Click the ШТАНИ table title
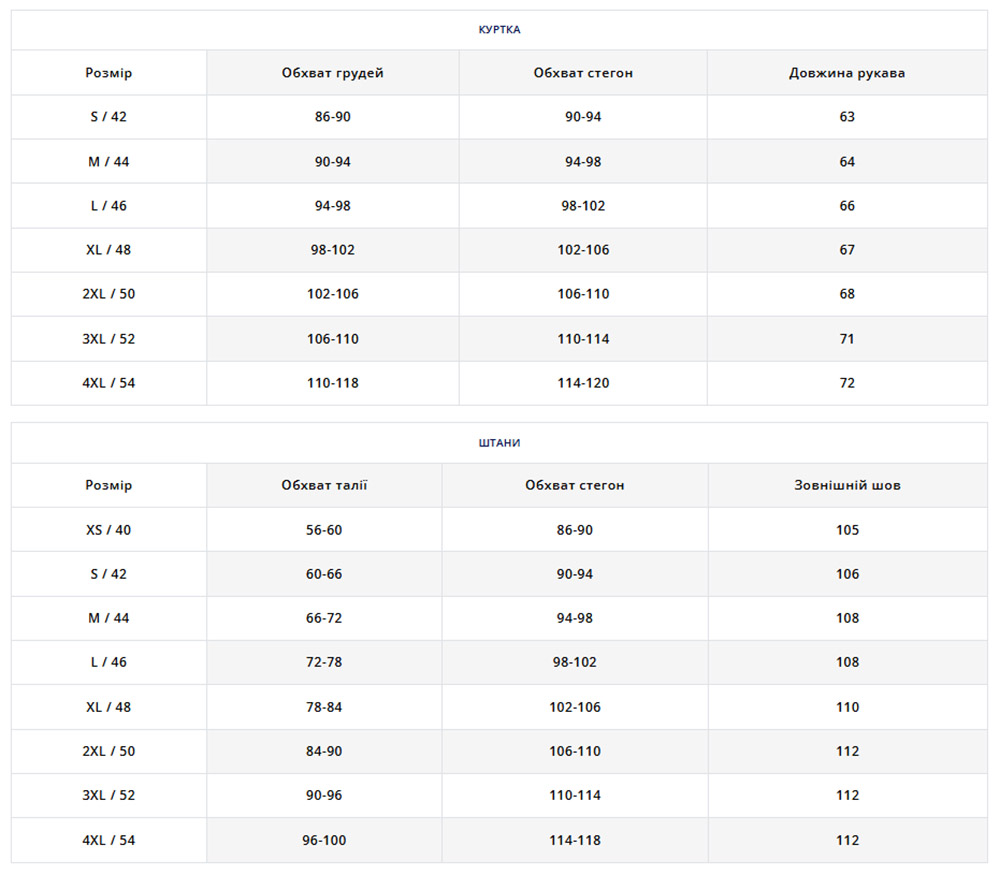 pos(499,443)
